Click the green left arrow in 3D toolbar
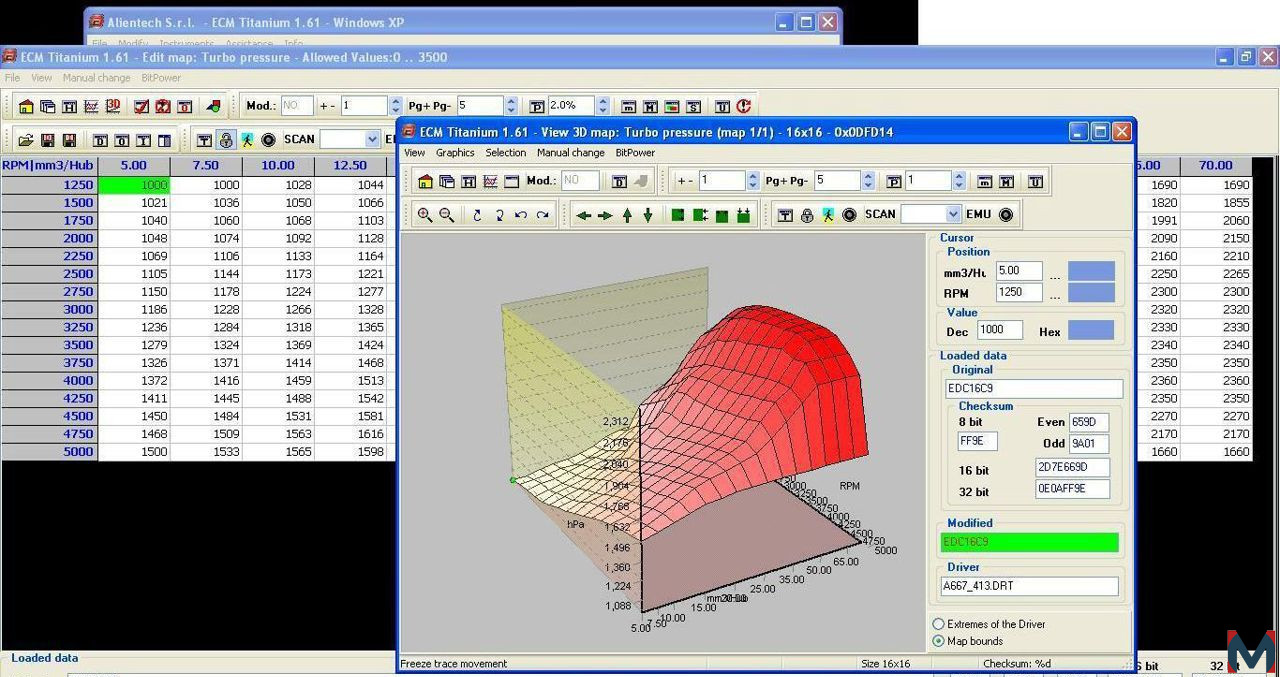 584,214
